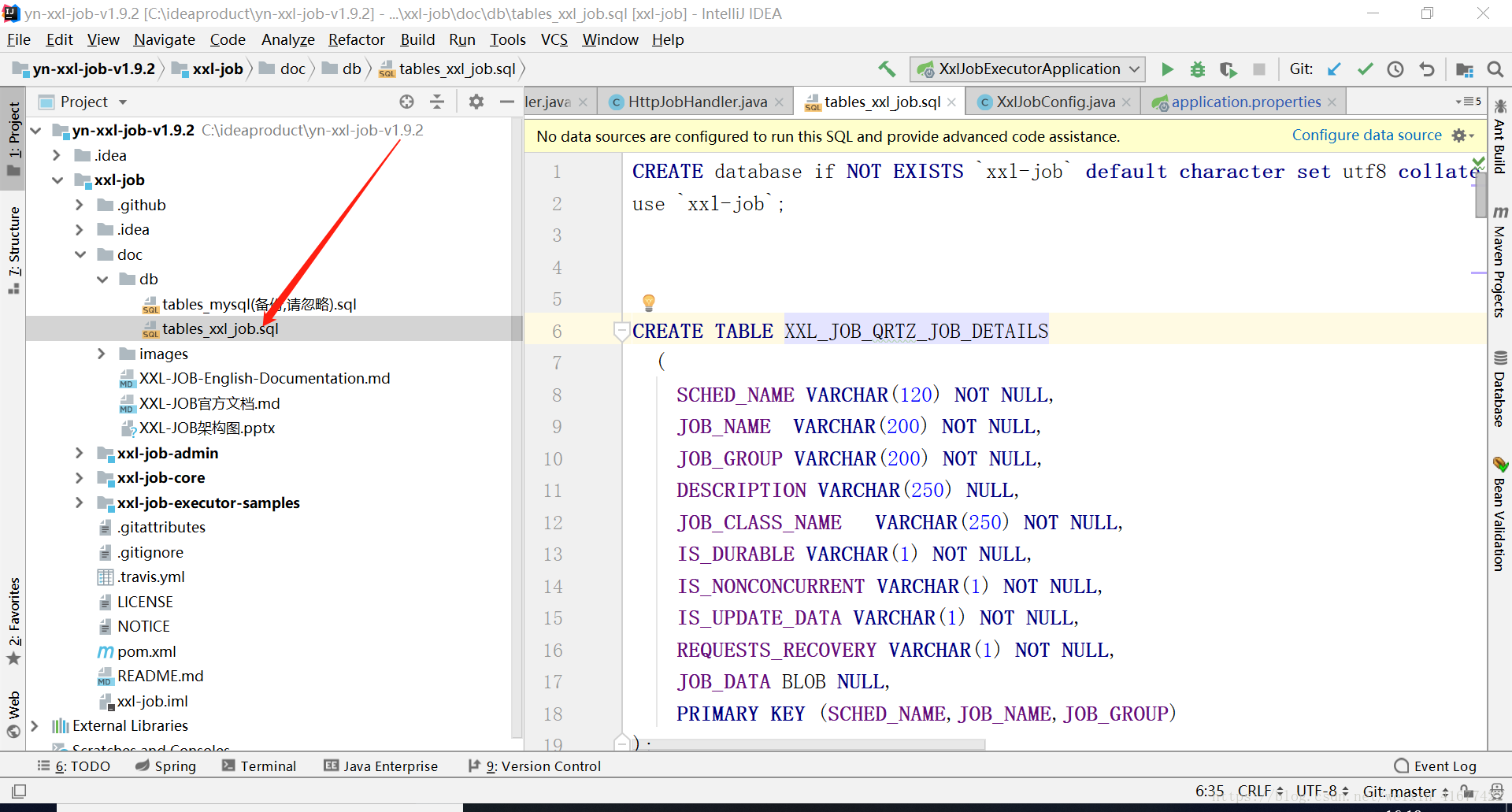Viewport: 1512px width, 812px height.
Task: Open the VCS menu
Action: [554, 39]
